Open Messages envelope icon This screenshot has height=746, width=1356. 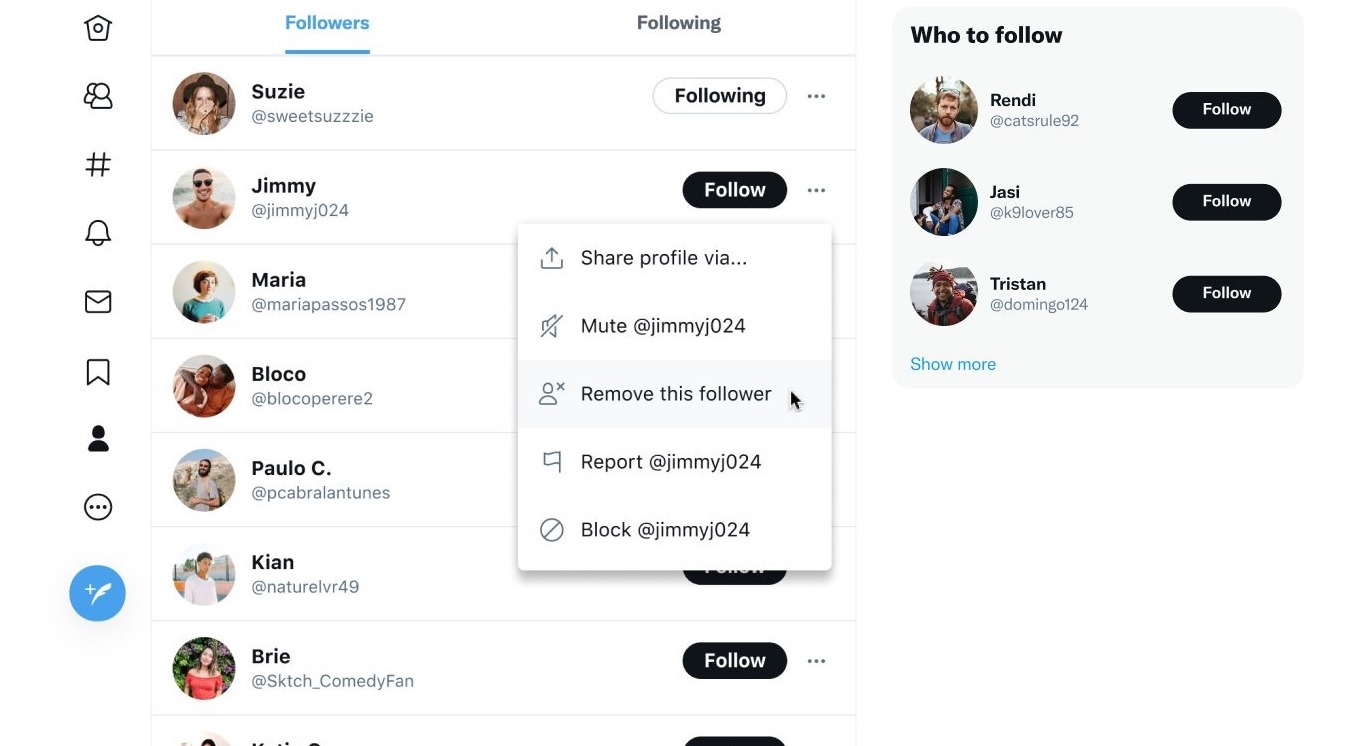(x=98, y=302)
